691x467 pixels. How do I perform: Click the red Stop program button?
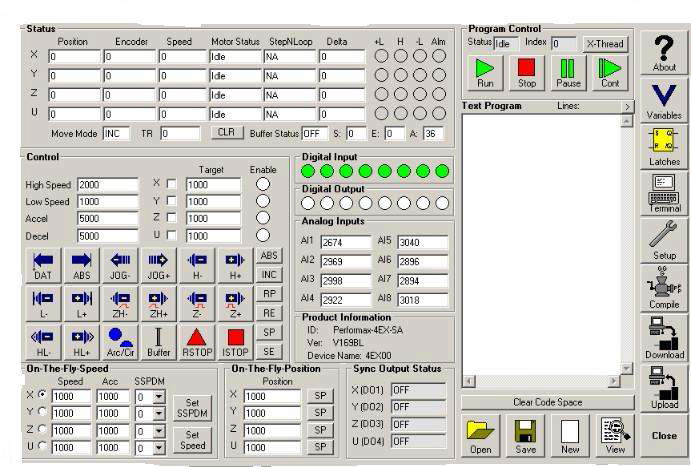tap(527, 73)
